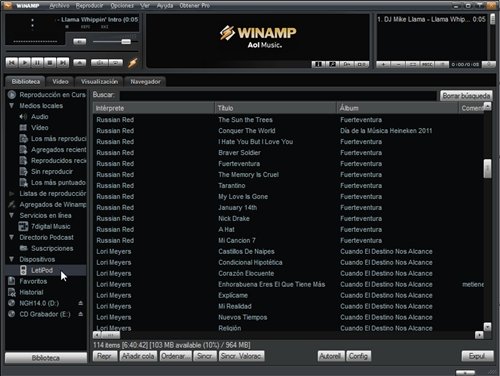The image size is (500, 376).
Task: Switch to the Visualización tab
Action: pyautogui.click(x=99, y=81)
